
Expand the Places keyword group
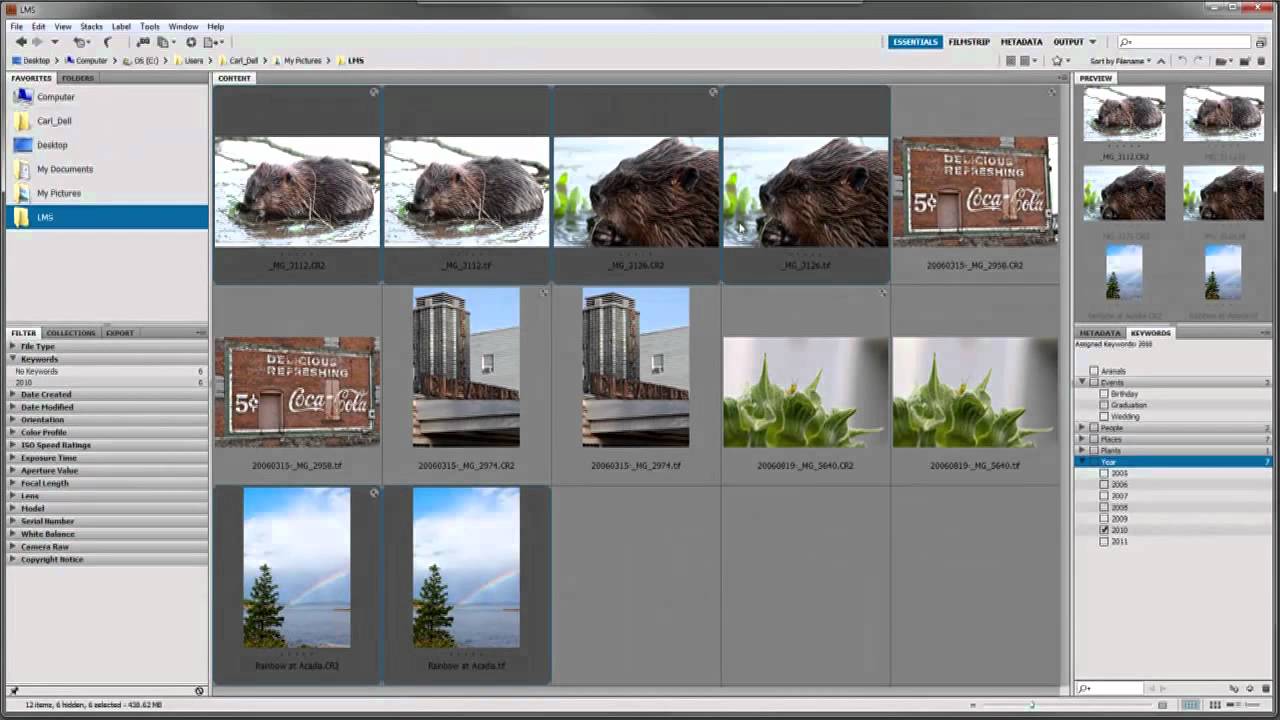(x=1082, y=439)
